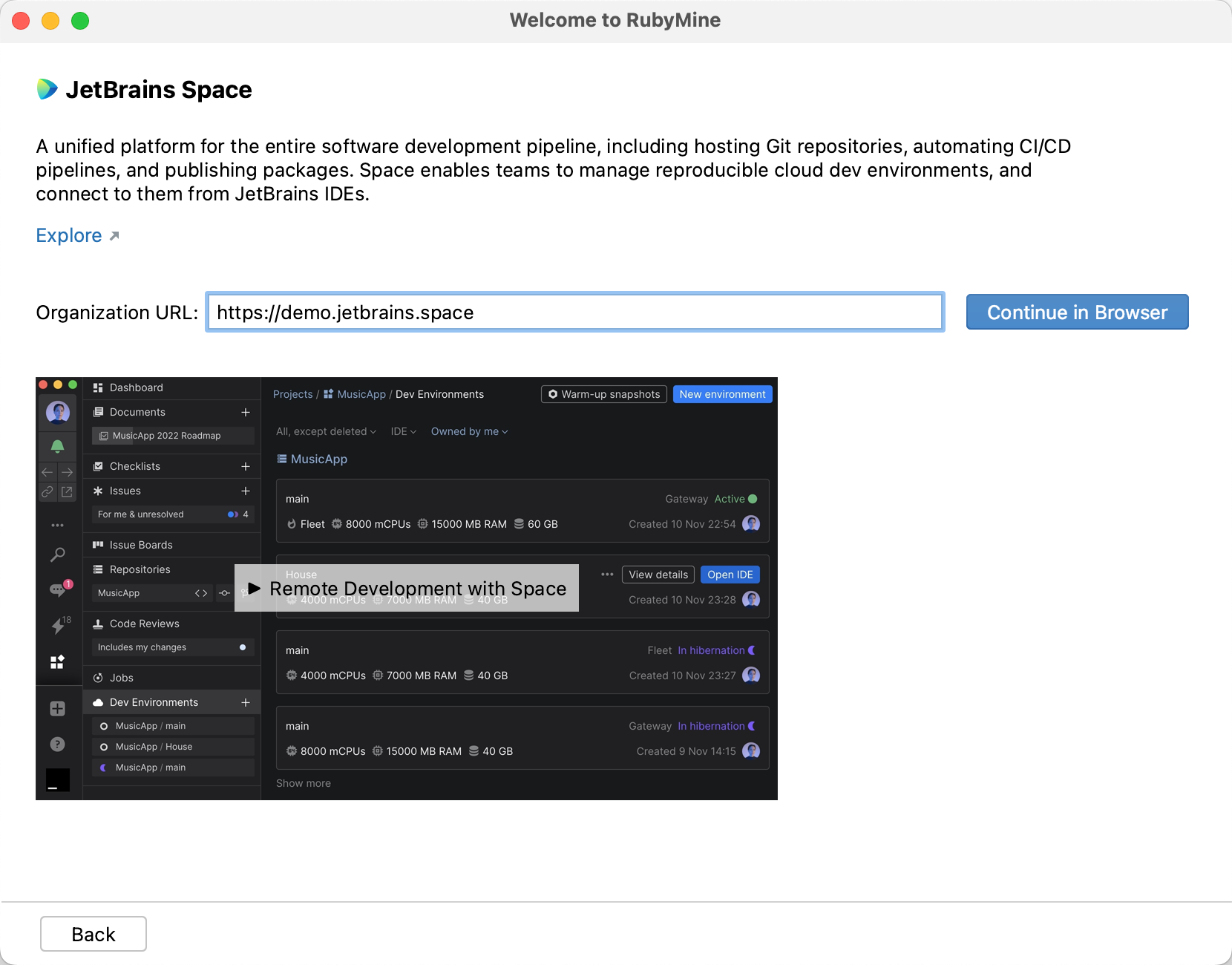Toggle the 'Includes my changes' filter
1232x965 pixels.
[x=172, y=647]
